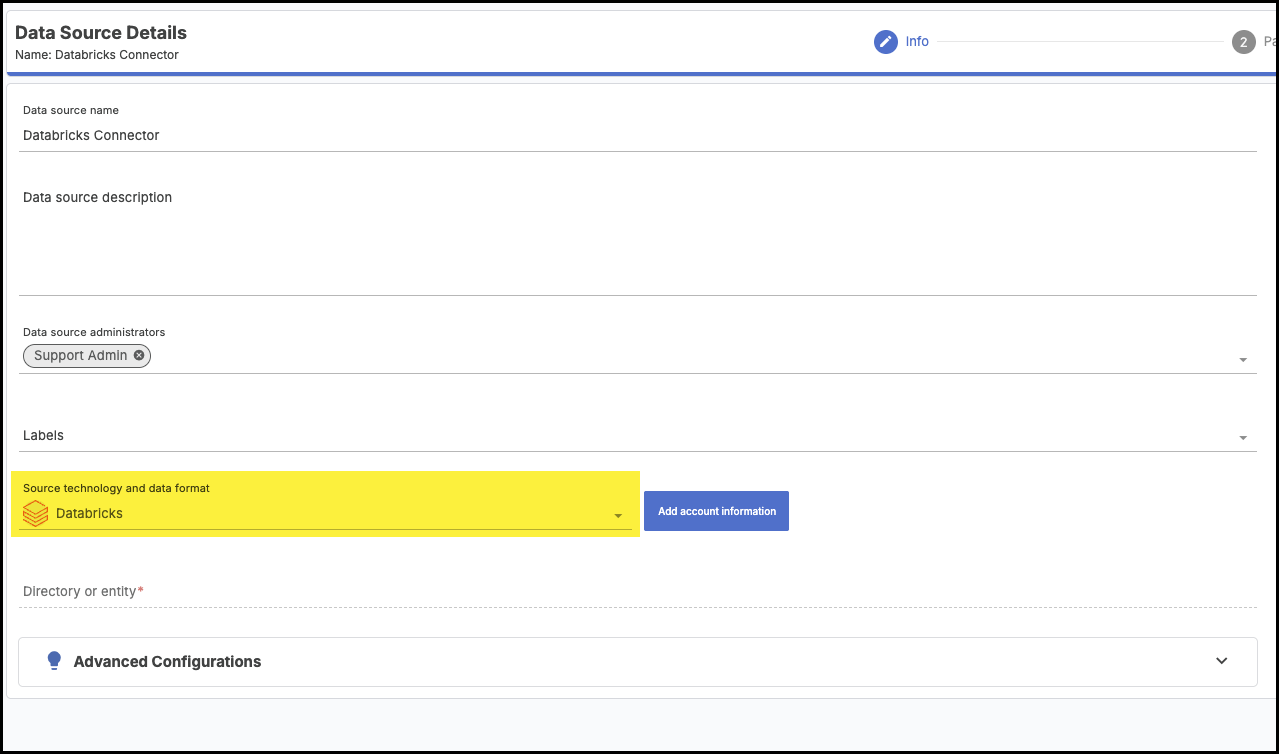Click inside the Data source description field
Screen dimensions: 1279x754
[x=400, y=240]
